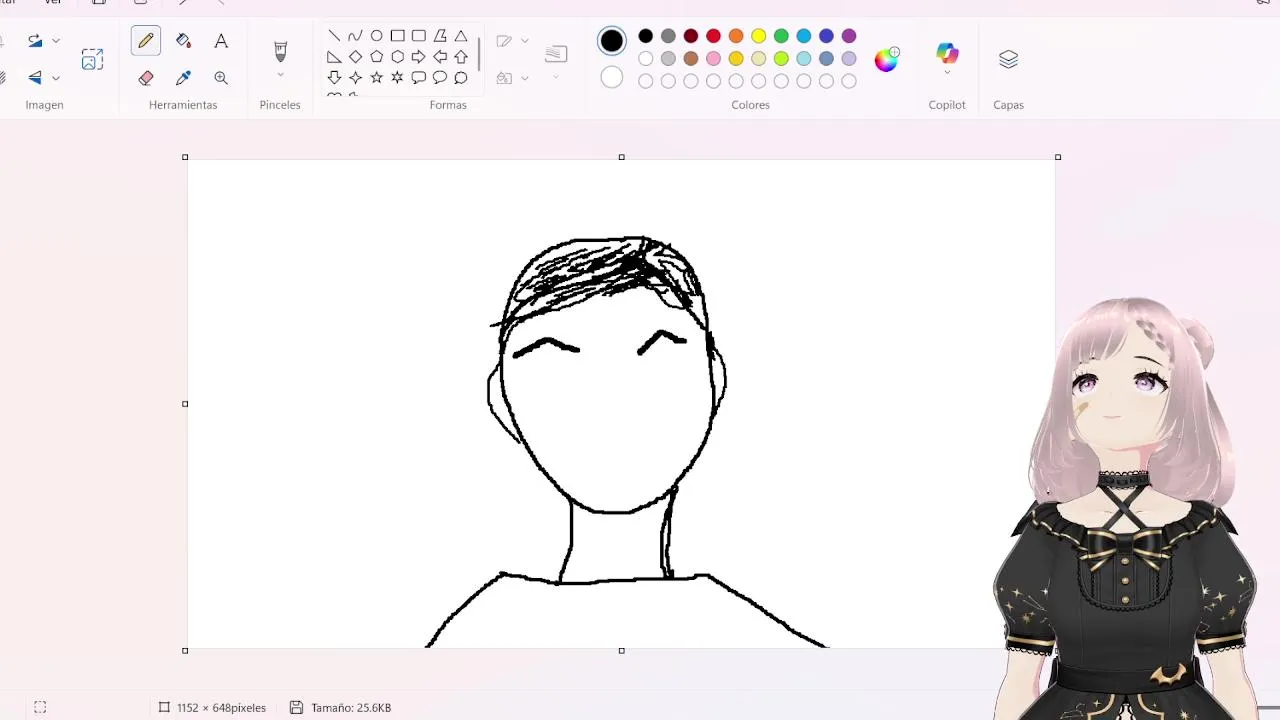This screenshot has height=720, width=1280.
Task: Select the Magnifier zoom tool
Action: point(221,78)
